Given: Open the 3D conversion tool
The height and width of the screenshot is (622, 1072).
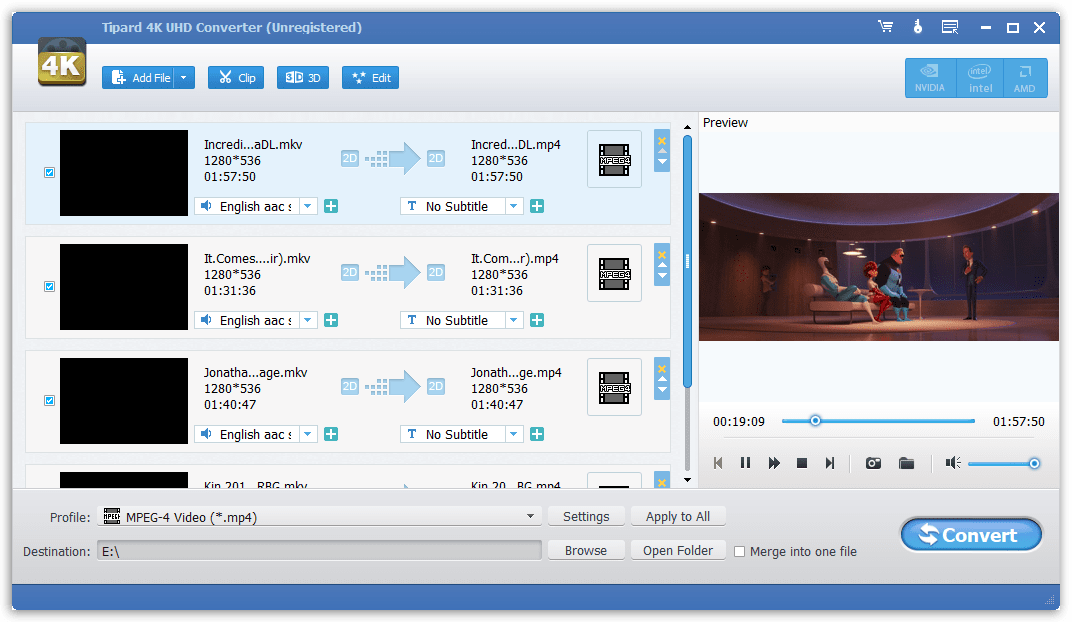Looking at the screenshot, I should coord(302,76).
